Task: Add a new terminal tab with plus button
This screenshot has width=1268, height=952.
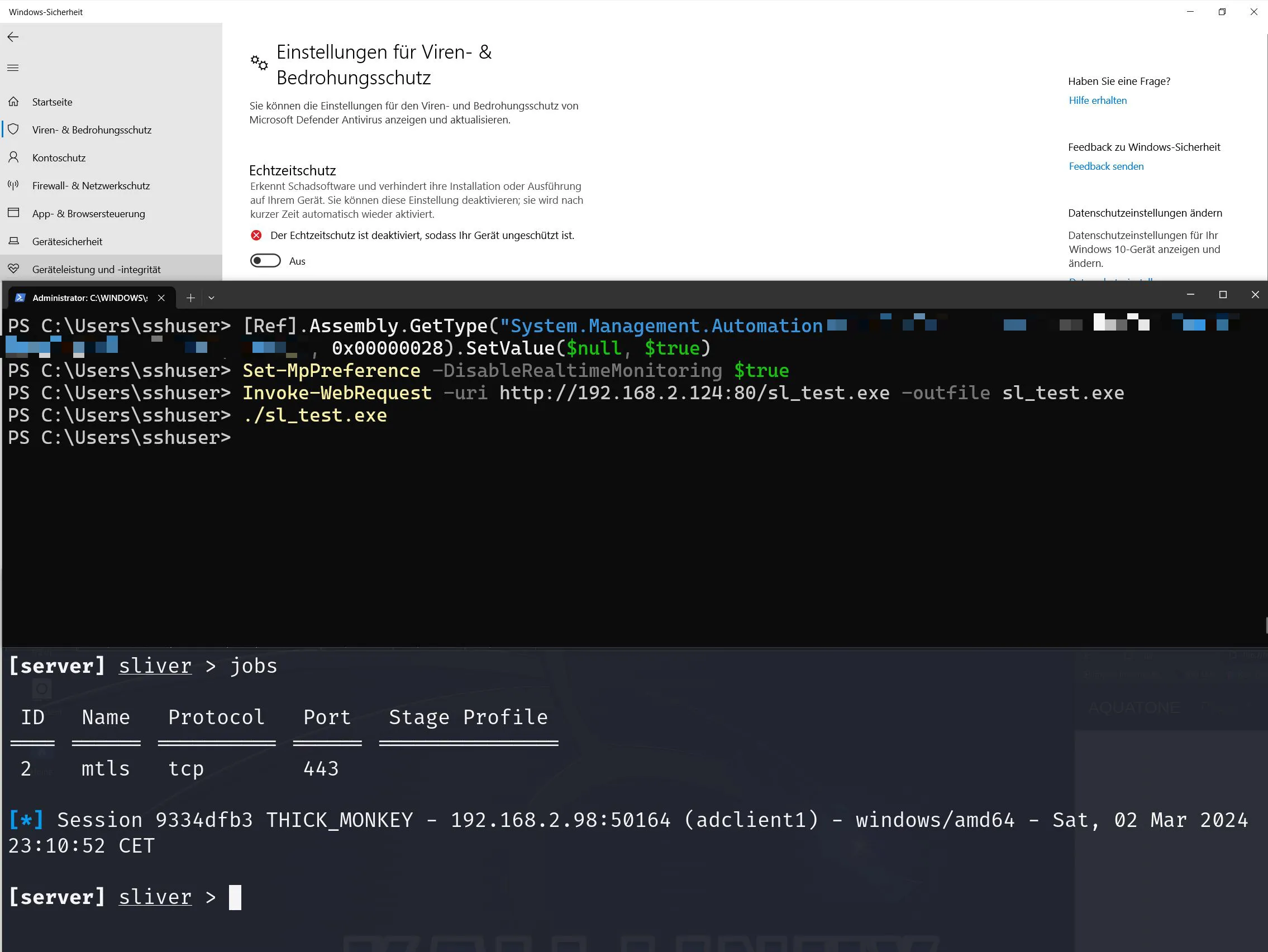Action: click(x=191, y=298)
